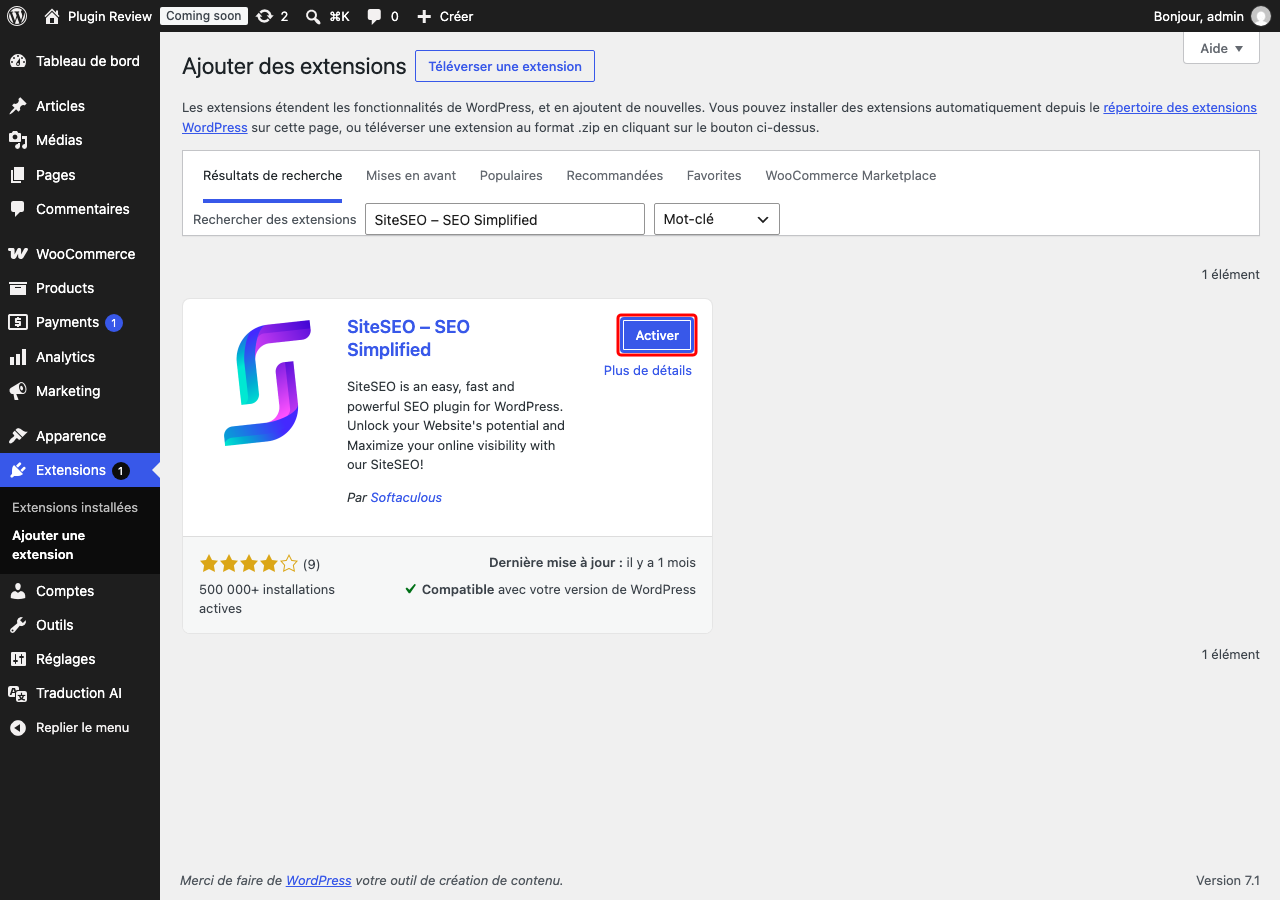Screen dimensions: 1280x900
Task: Click the Pages icon in sidebar
Action: [18, 175]
